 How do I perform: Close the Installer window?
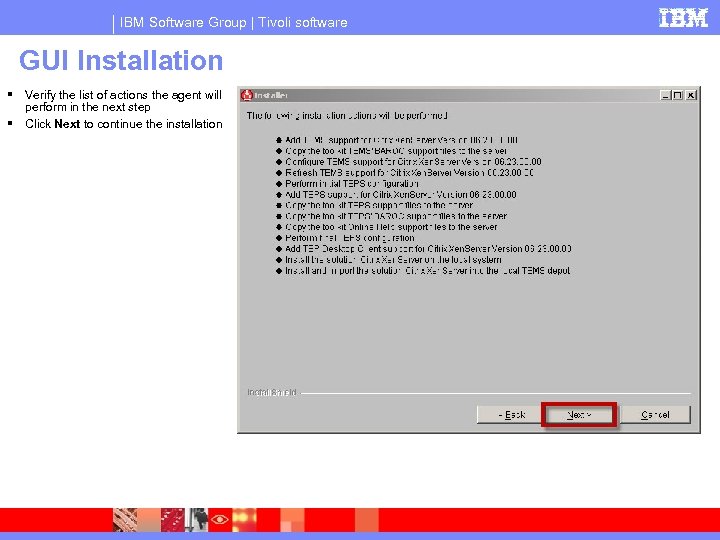point(691,95)
